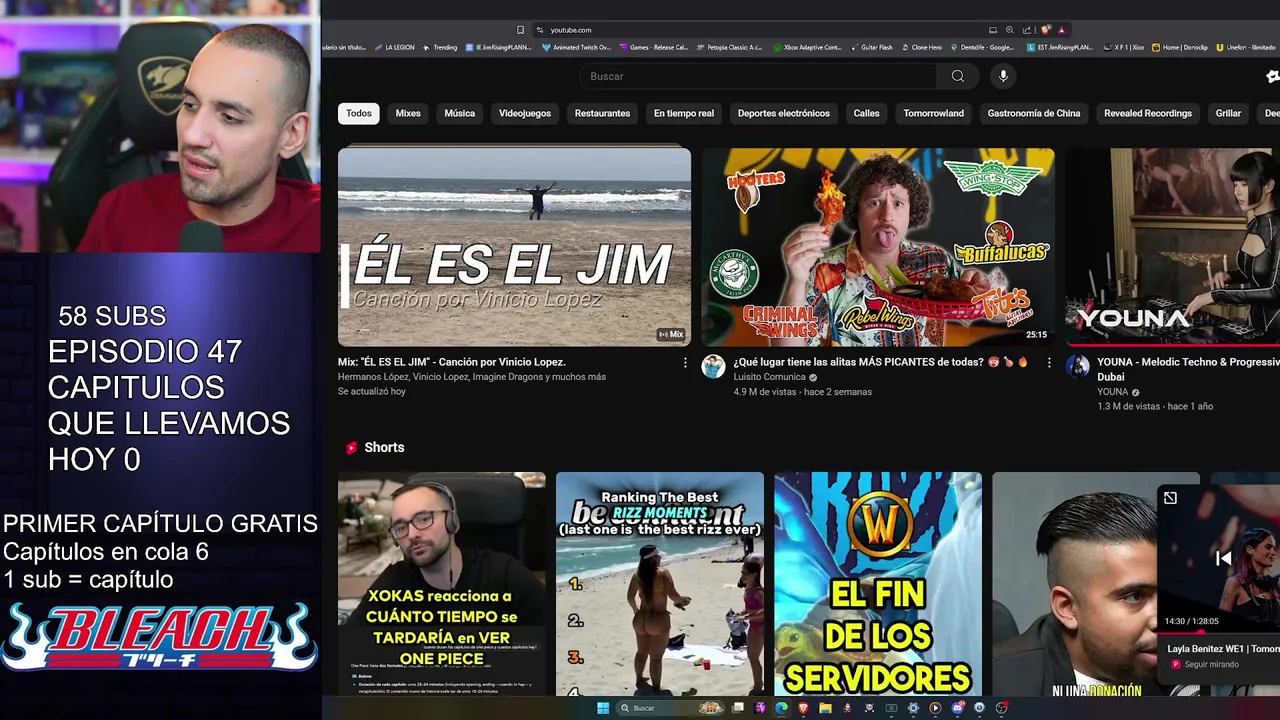The height and width of the screenshot is (720, 1280).
Task: Click the zoom magnifier in address bar
Action: click(x=1010, y=30)
